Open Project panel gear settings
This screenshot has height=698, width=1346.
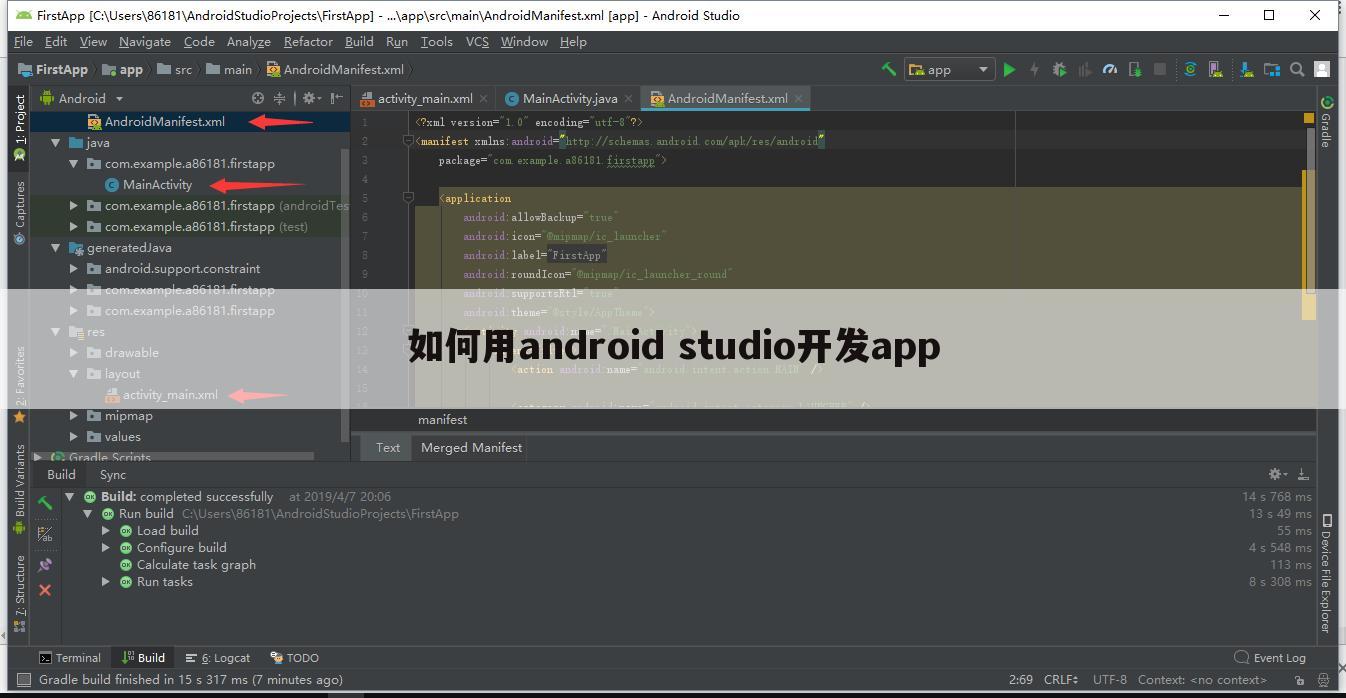[311, 98]
